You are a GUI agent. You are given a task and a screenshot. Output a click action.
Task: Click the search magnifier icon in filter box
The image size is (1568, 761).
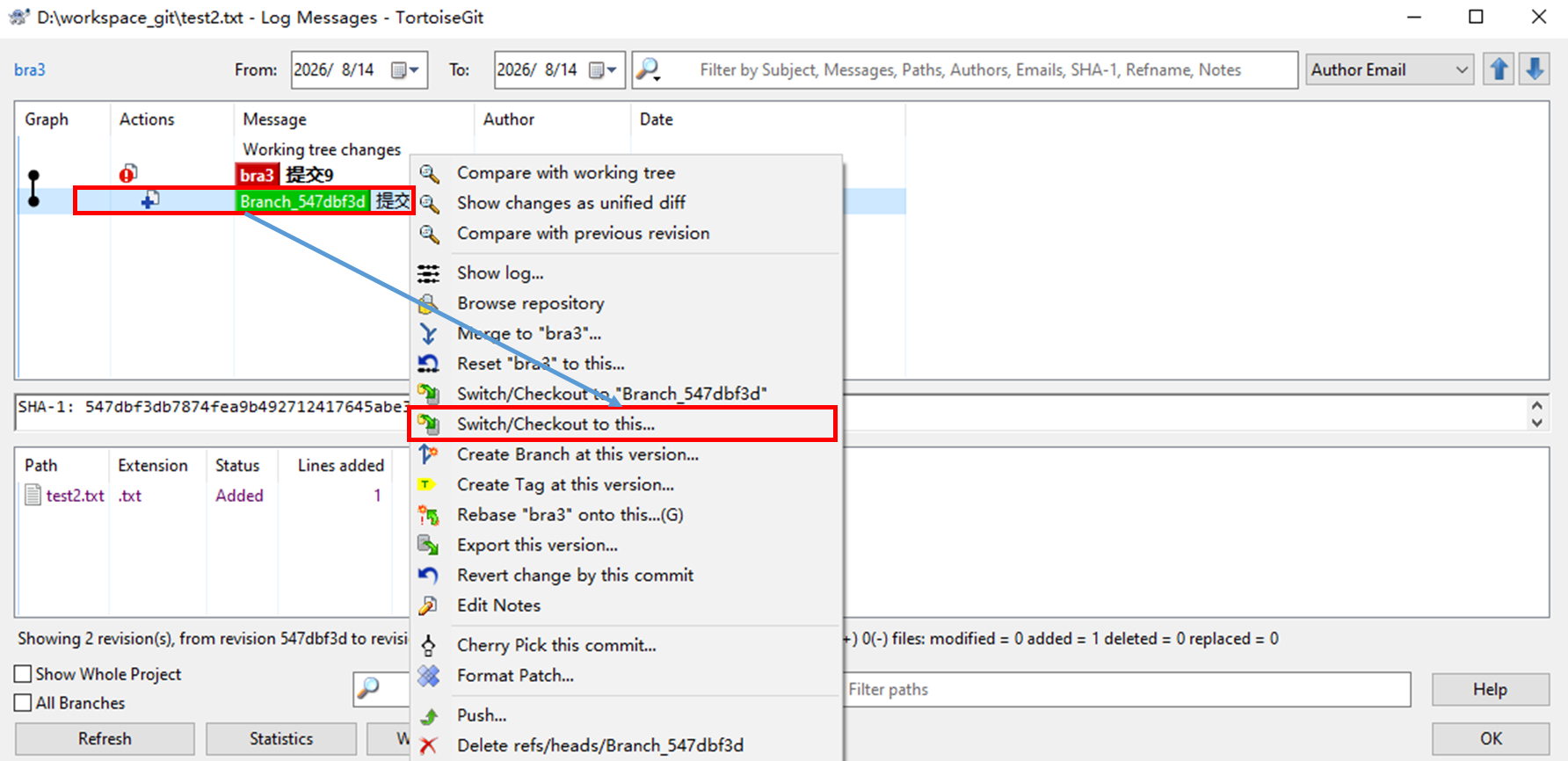[648, 69]
